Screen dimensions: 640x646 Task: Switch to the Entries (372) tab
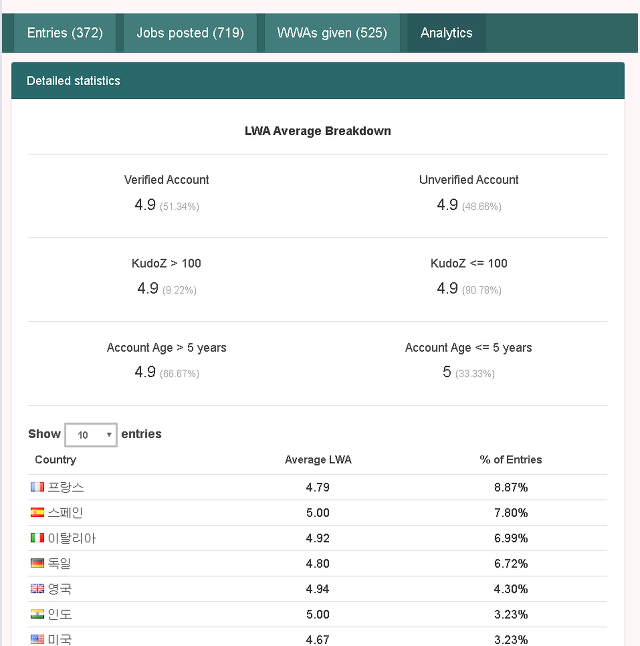[65, 33]
